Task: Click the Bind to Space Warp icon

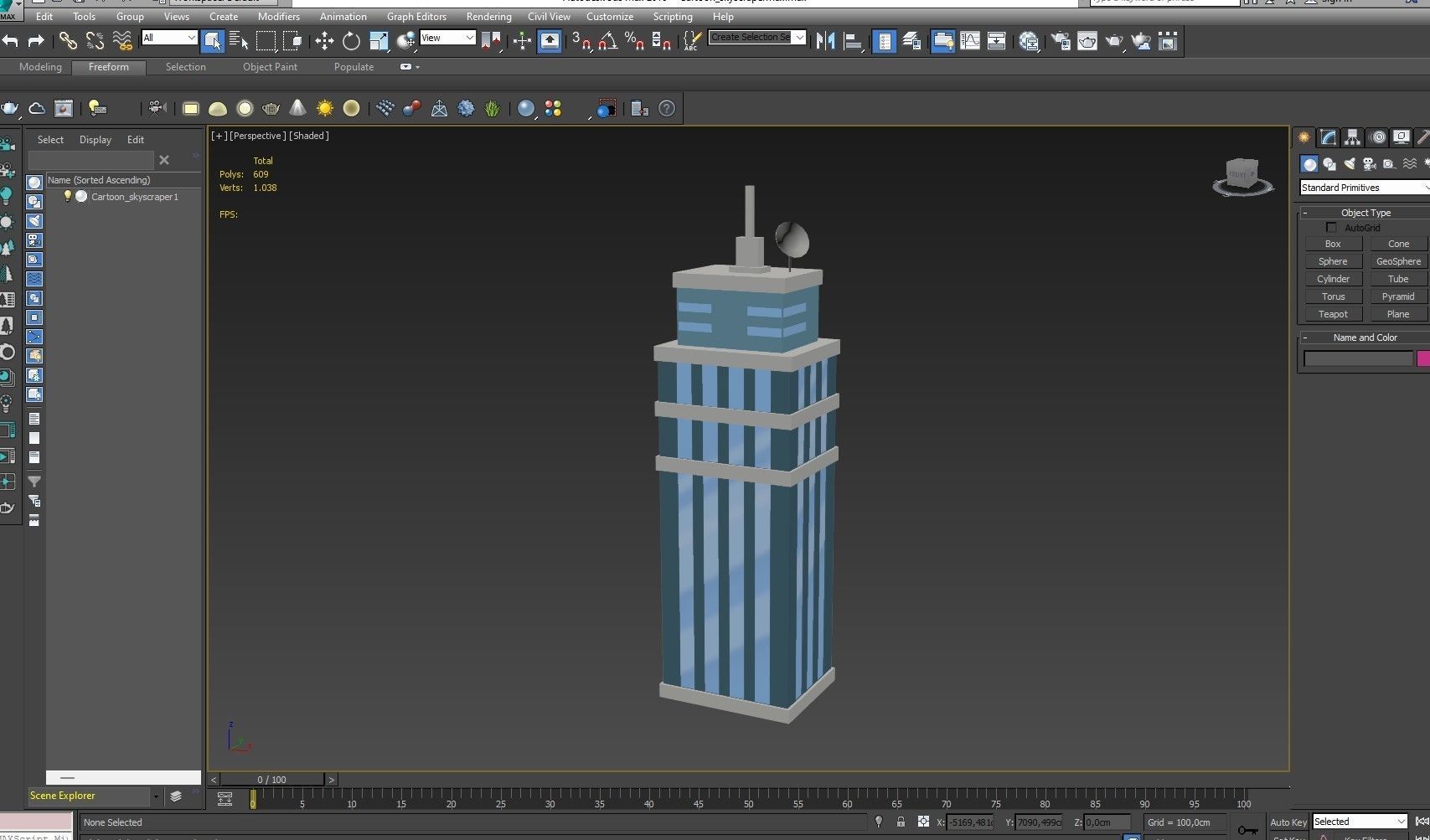Action: (x=122, y=40)
